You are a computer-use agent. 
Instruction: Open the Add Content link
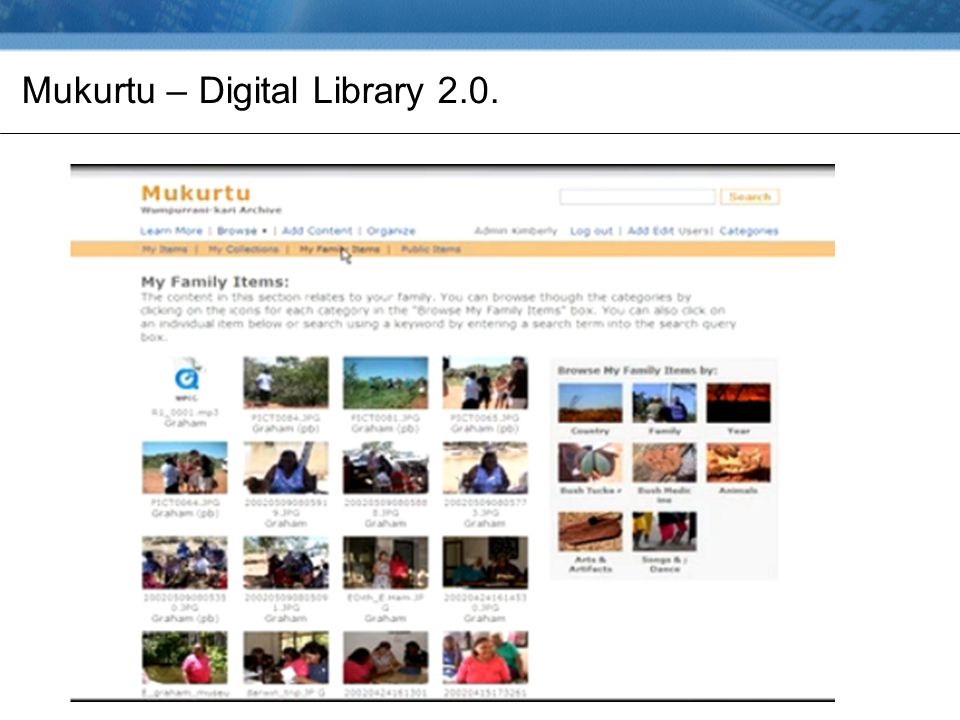click(x=317, y=231)
